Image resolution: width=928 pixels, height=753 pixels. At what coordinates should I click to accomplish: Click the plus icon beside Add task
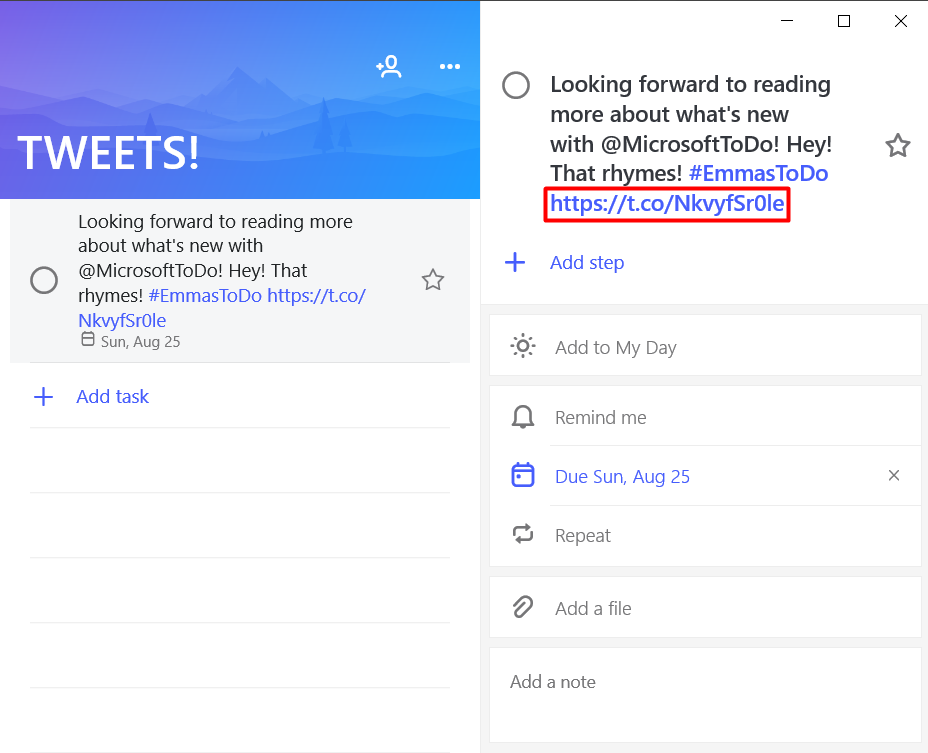click(x=43, y=397)
